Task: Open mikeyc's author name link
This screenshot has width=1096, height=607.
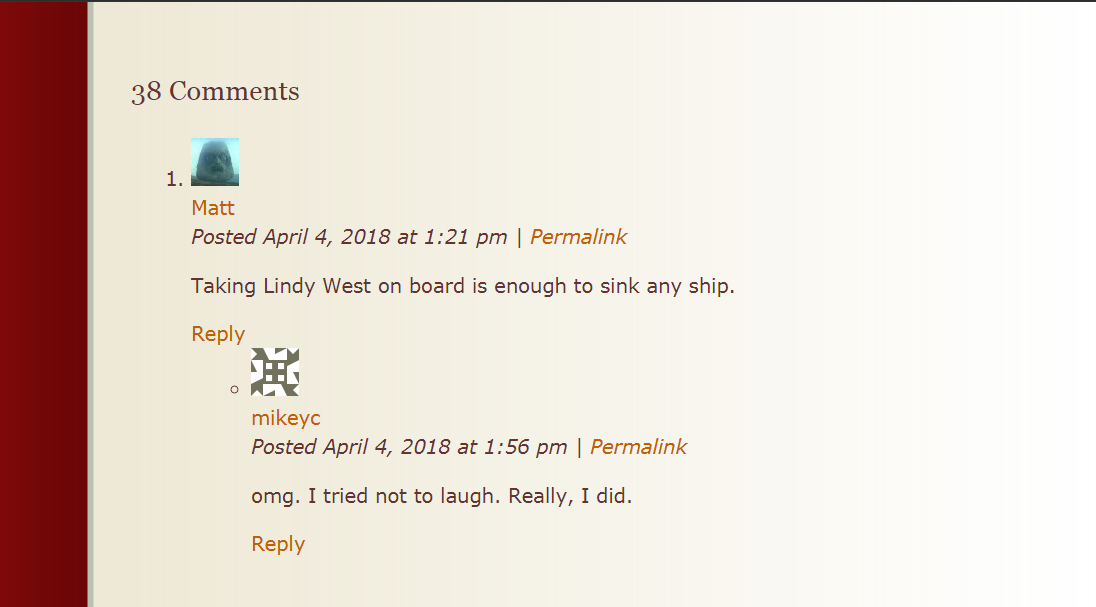Action: coord(286,418)
